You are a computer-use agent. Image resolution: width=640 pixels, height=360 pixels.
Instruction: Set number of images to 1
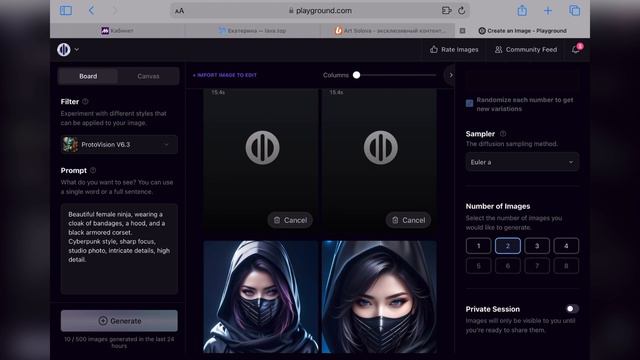(478, 246)
